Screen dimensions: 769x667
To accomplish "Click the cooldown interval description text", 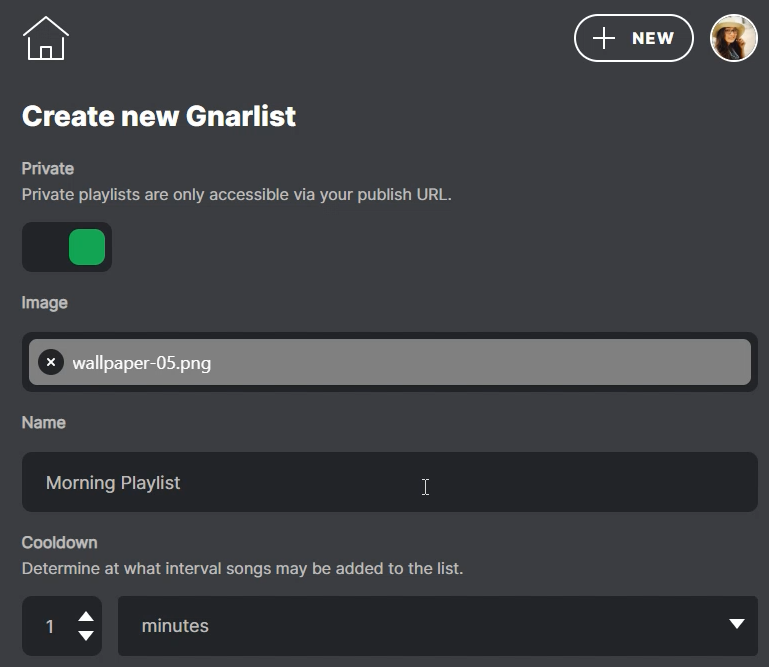I will (x=242, y=568).
